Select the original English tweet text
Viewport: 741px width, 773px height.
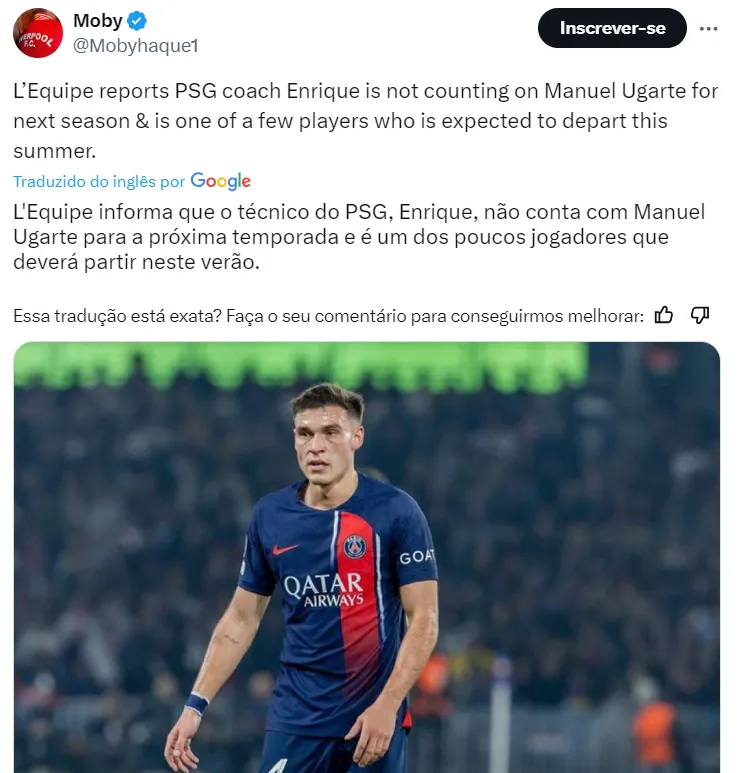pyautogui.click(x=365, y=120)
